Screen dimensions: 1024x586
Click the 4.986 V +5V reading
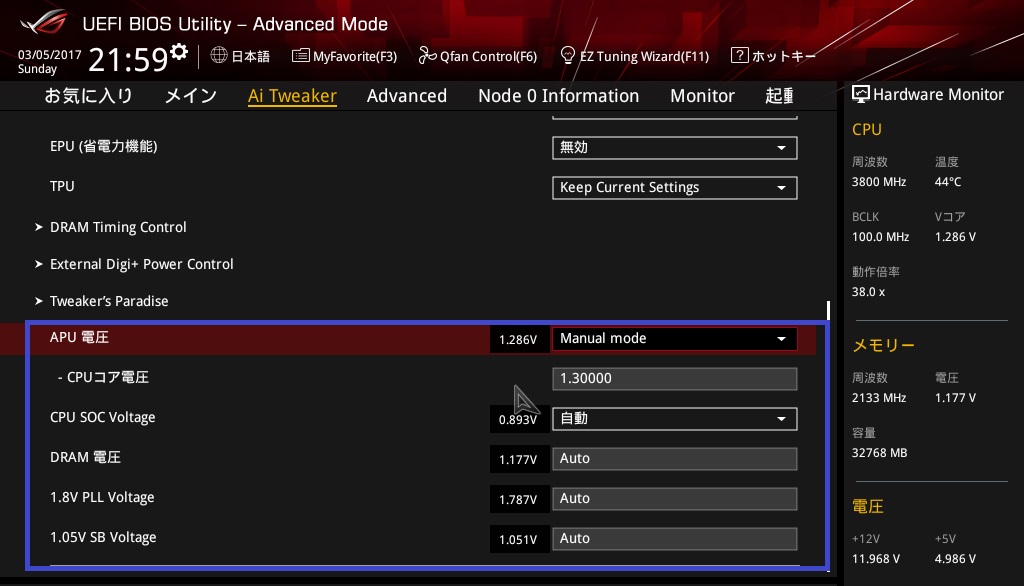955,559
